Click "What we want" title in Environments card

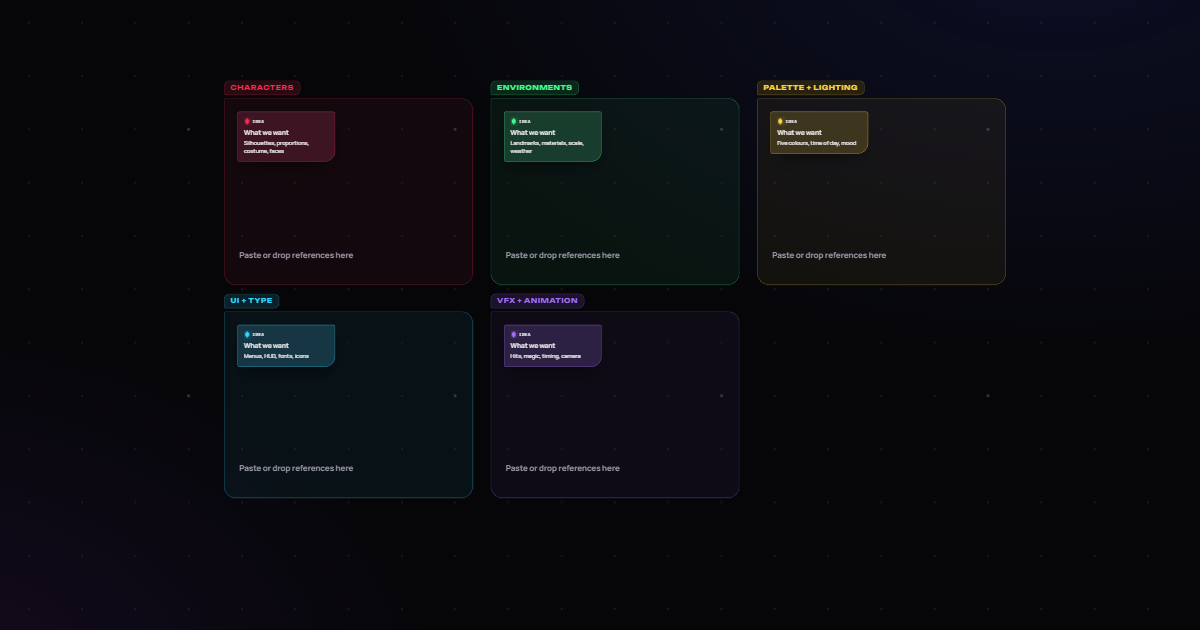[x=532, y=132]
